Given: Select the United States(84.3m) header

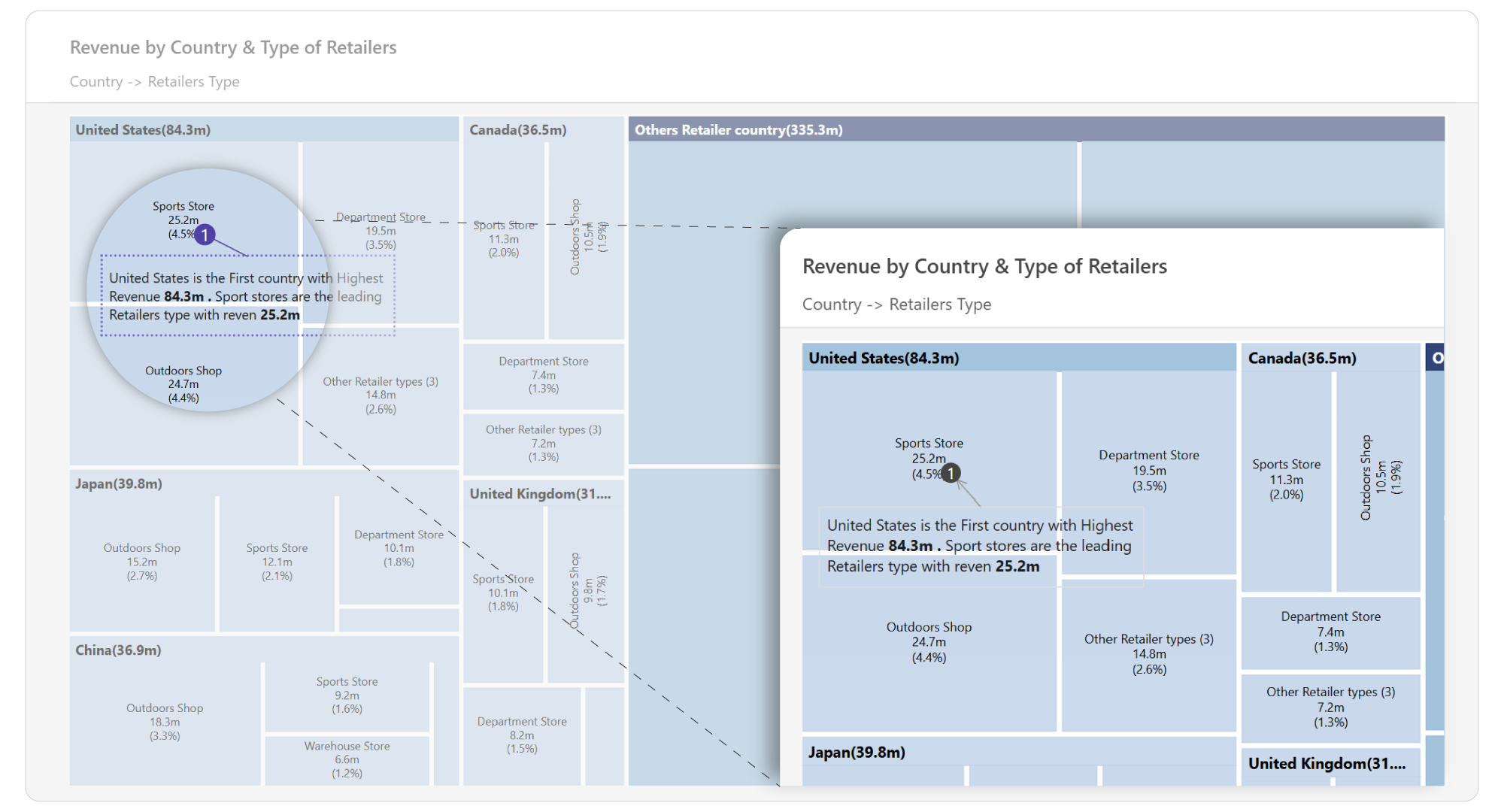Looking at the screenshot, I should [x=264, y=129].
